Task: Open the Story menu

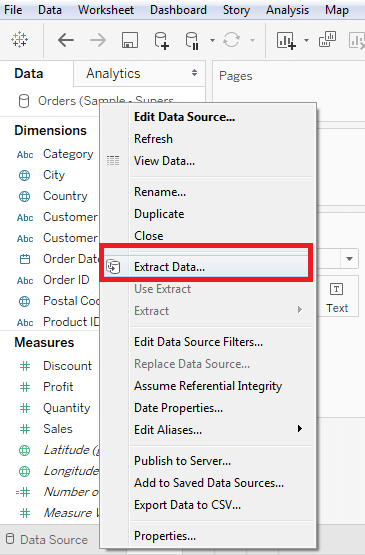Action: [236, 10]
